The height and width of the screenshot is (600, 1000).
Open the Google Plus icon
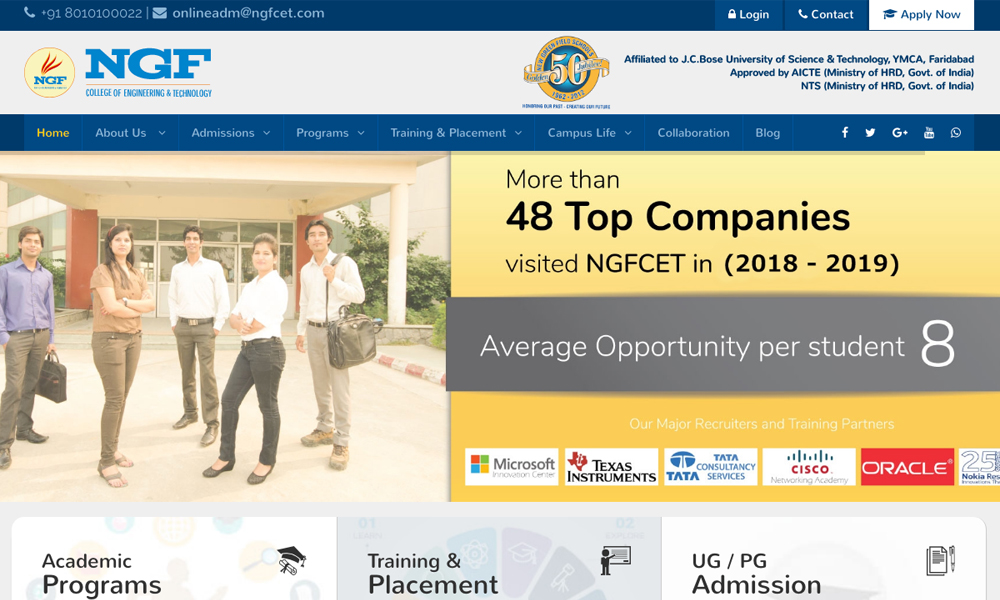(x=900, y=133)
